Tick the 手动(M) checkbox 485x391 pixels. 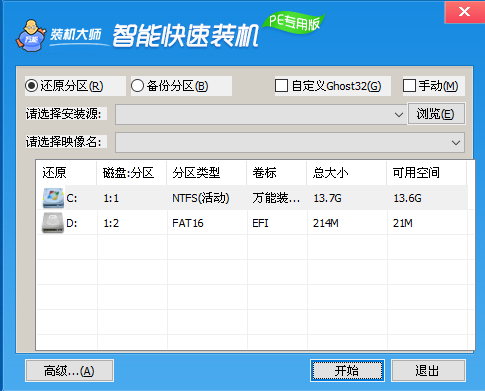pos(409,86)
